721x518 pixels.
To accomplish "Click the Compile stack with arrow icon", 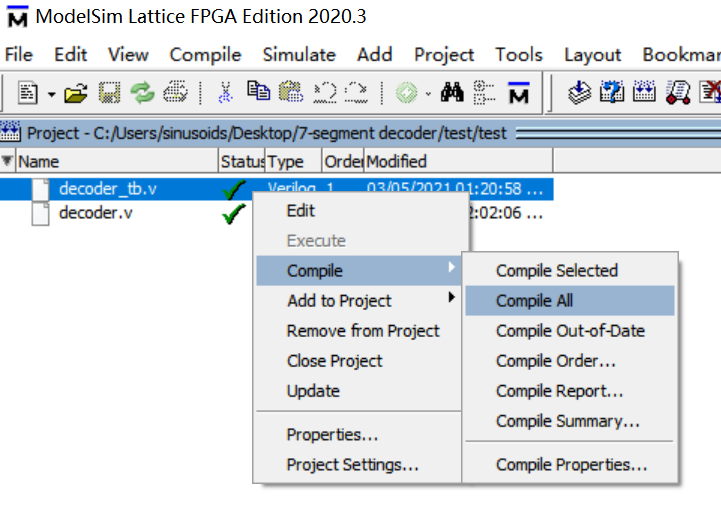I will (579, 92).
